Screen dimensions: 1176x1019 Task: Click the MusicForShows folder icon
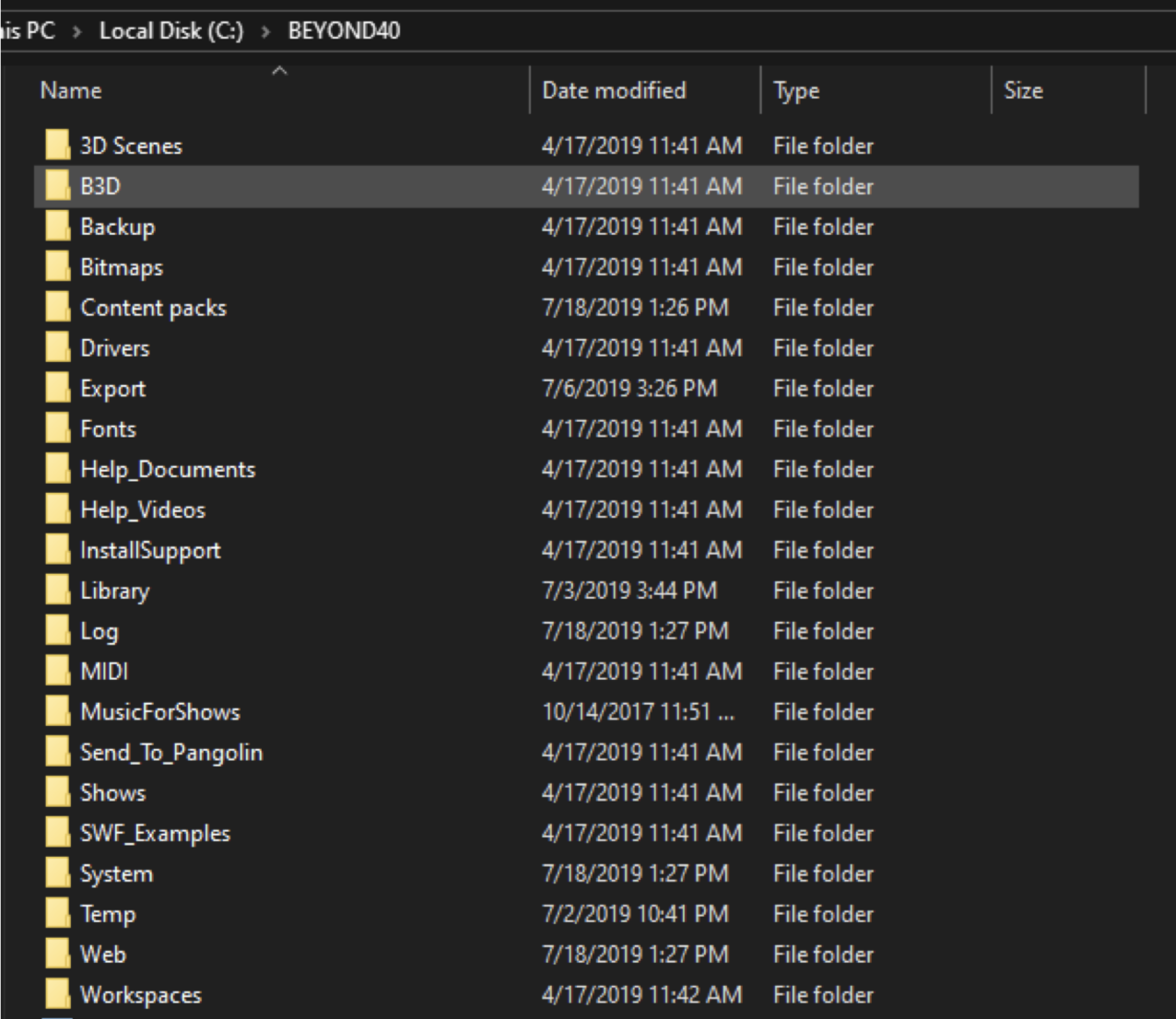pos(57,712)
